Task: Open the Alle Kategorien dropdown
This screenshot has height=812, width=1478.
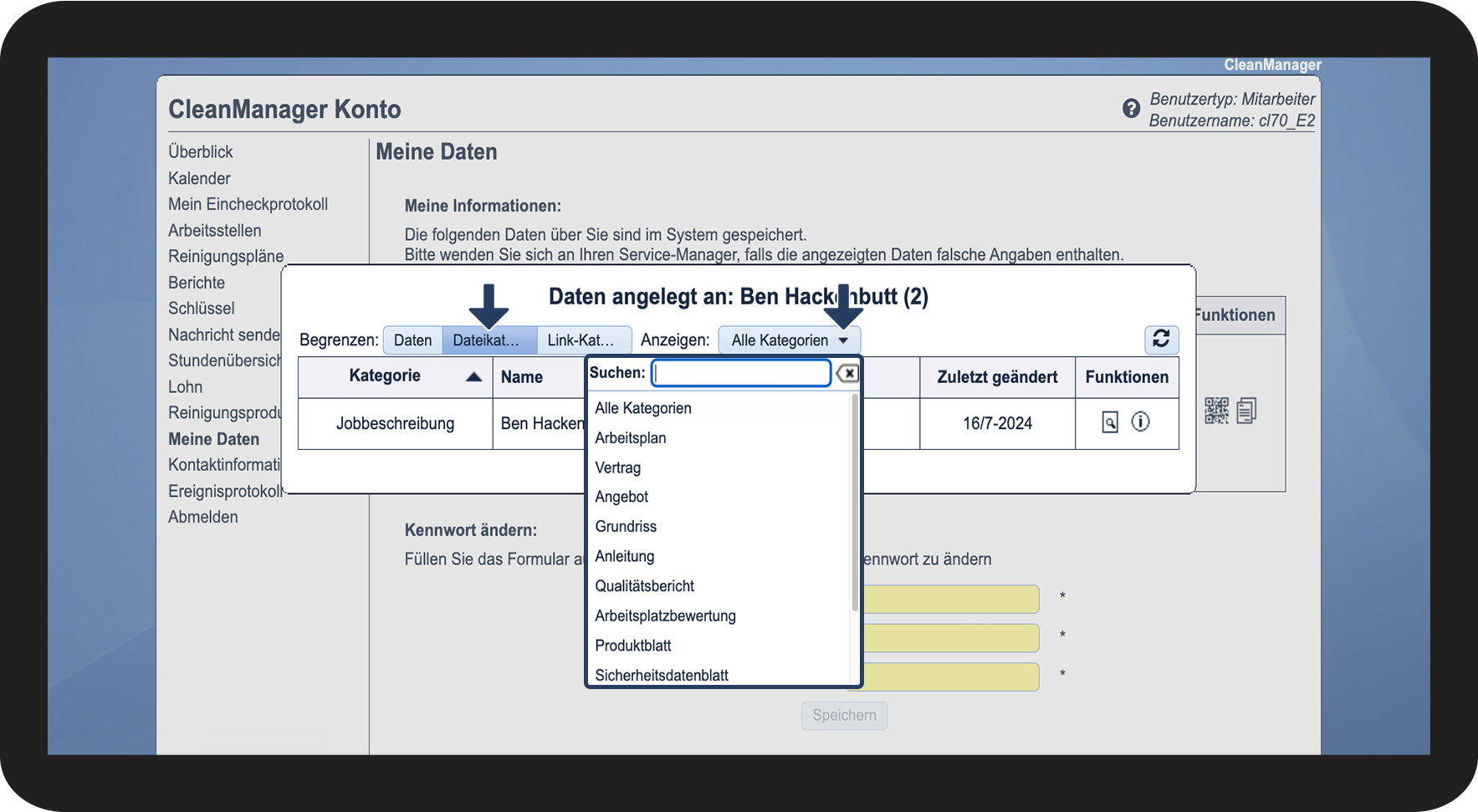Action: [x=789, y=340]
